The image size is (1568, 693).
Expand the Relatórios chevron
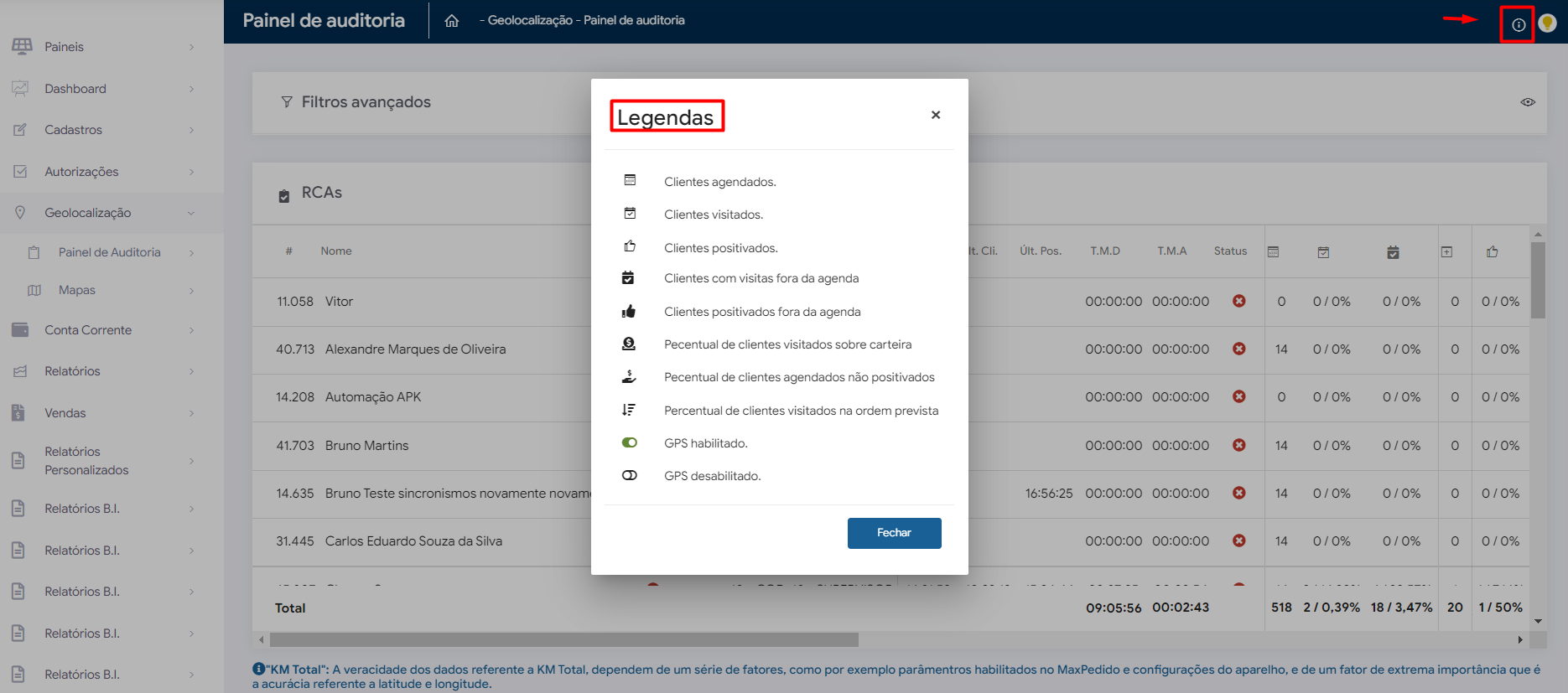[191, 371]
